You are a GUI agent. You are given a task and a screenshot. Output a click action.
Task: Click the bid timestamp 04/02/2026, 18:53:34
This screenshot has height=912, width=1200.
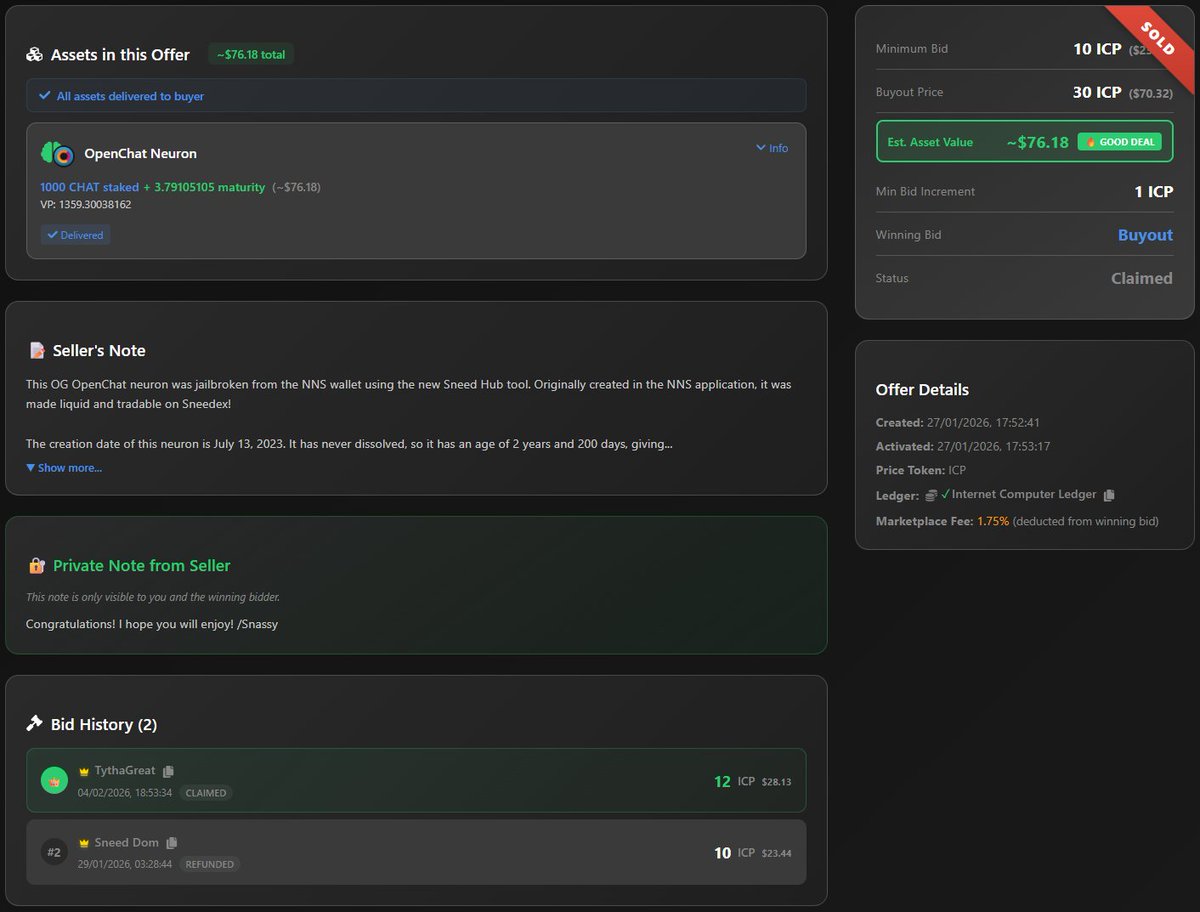pyautogui.click(x=125, y=793)
